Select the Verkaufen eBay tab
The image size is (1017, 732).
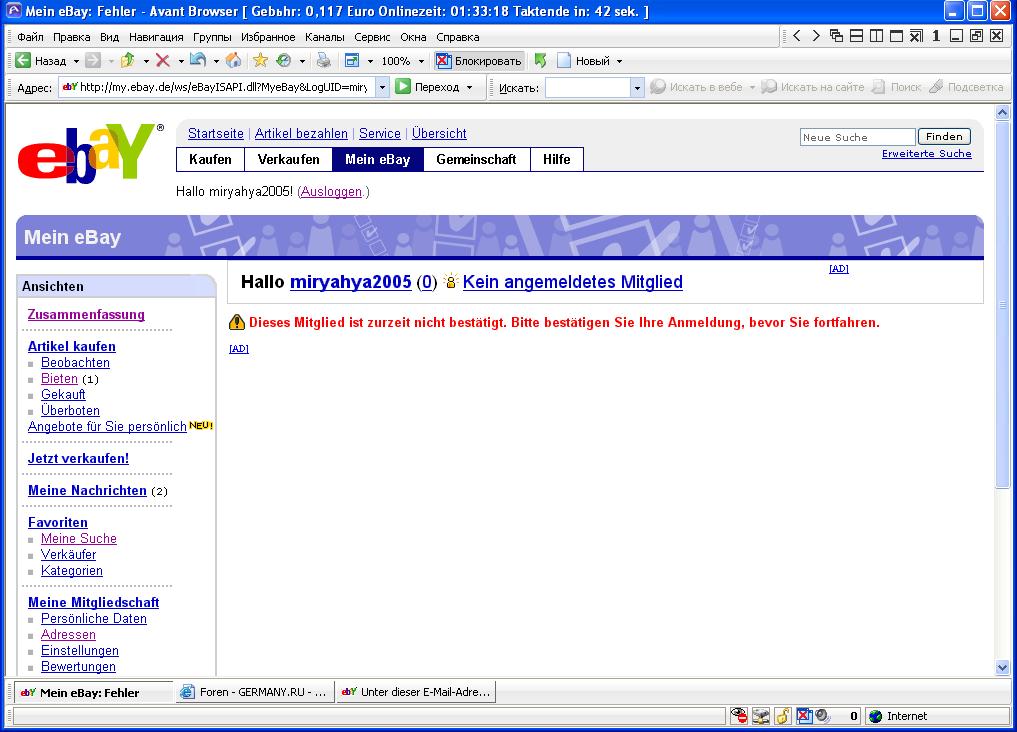pyautogui.click(x=288, y=159)
